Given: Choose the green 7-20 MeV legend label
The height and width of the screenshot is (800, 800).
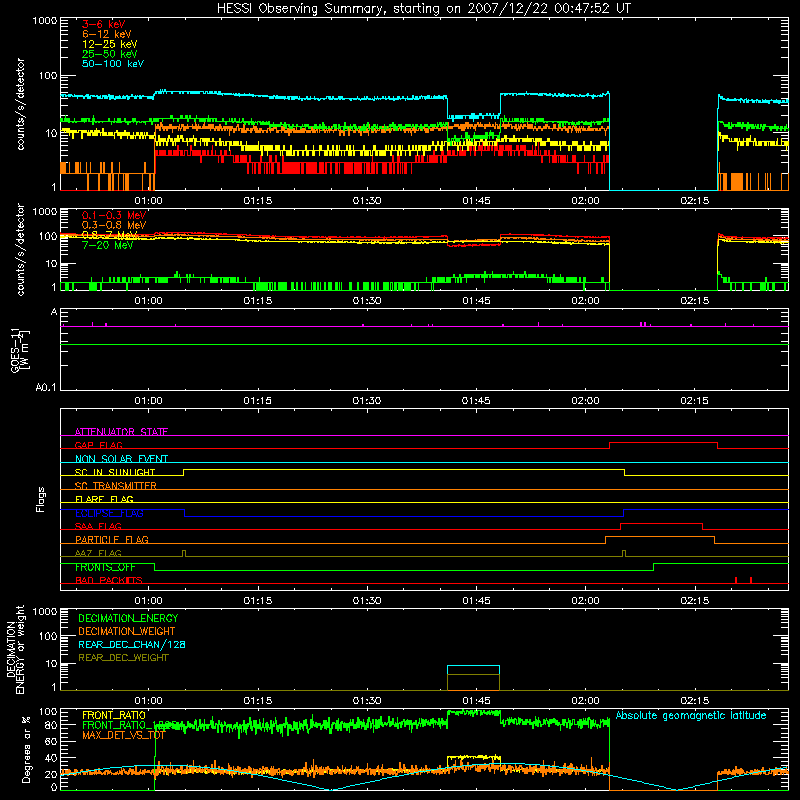Looking at the screenshot, I should pyautogui.click(x=107, y=245).
